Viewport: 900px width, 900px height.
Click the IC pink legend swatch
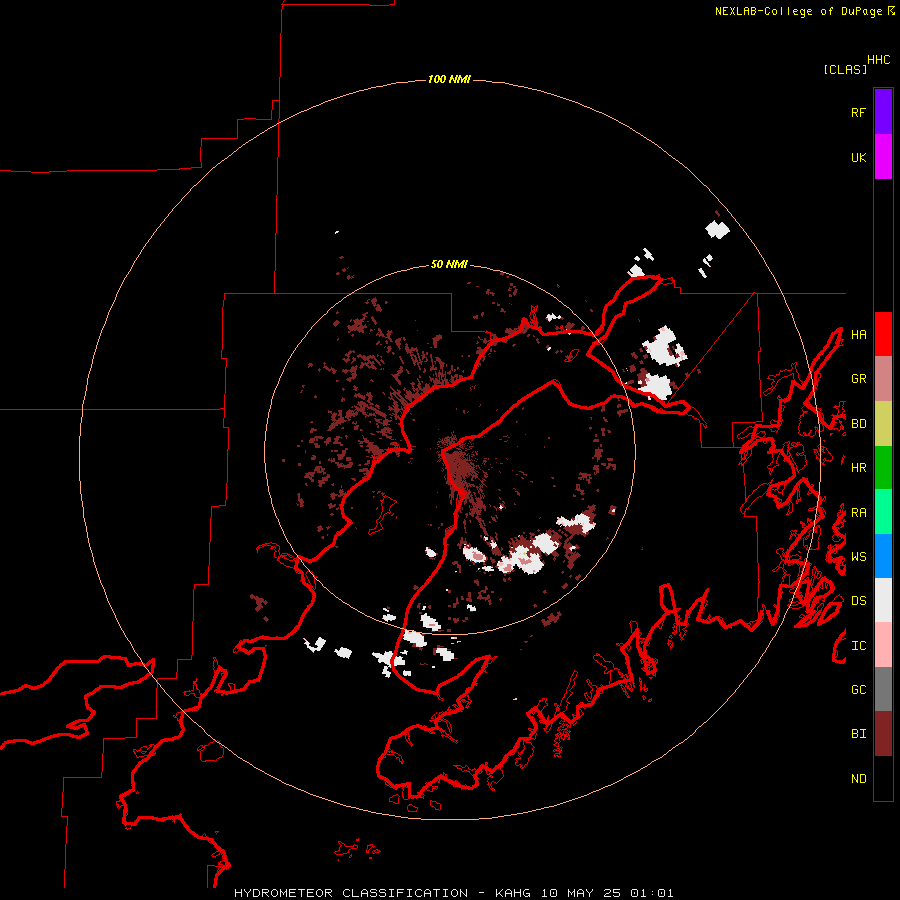[883, 645]
